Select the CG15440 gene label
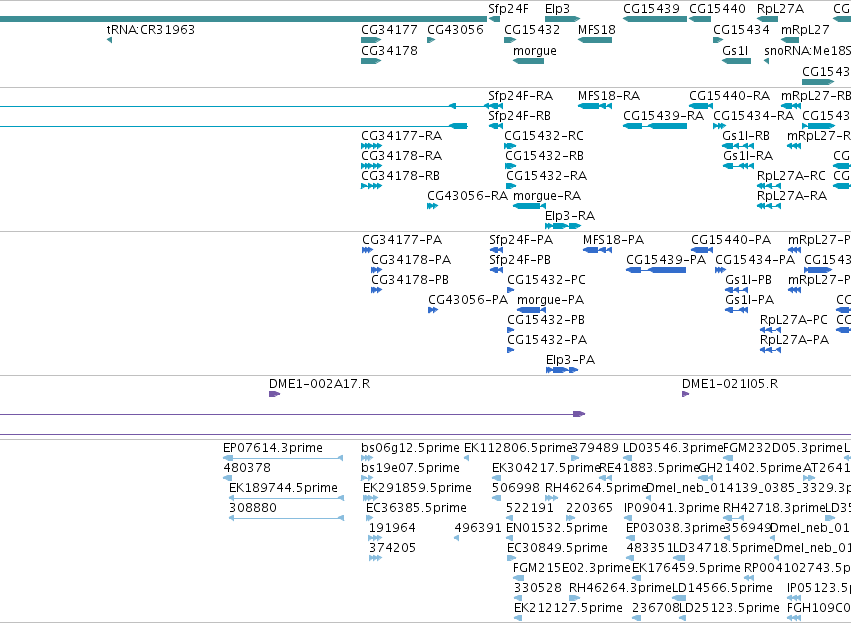Viewport: 851px width, 623px height. click(x=717, y=9)
